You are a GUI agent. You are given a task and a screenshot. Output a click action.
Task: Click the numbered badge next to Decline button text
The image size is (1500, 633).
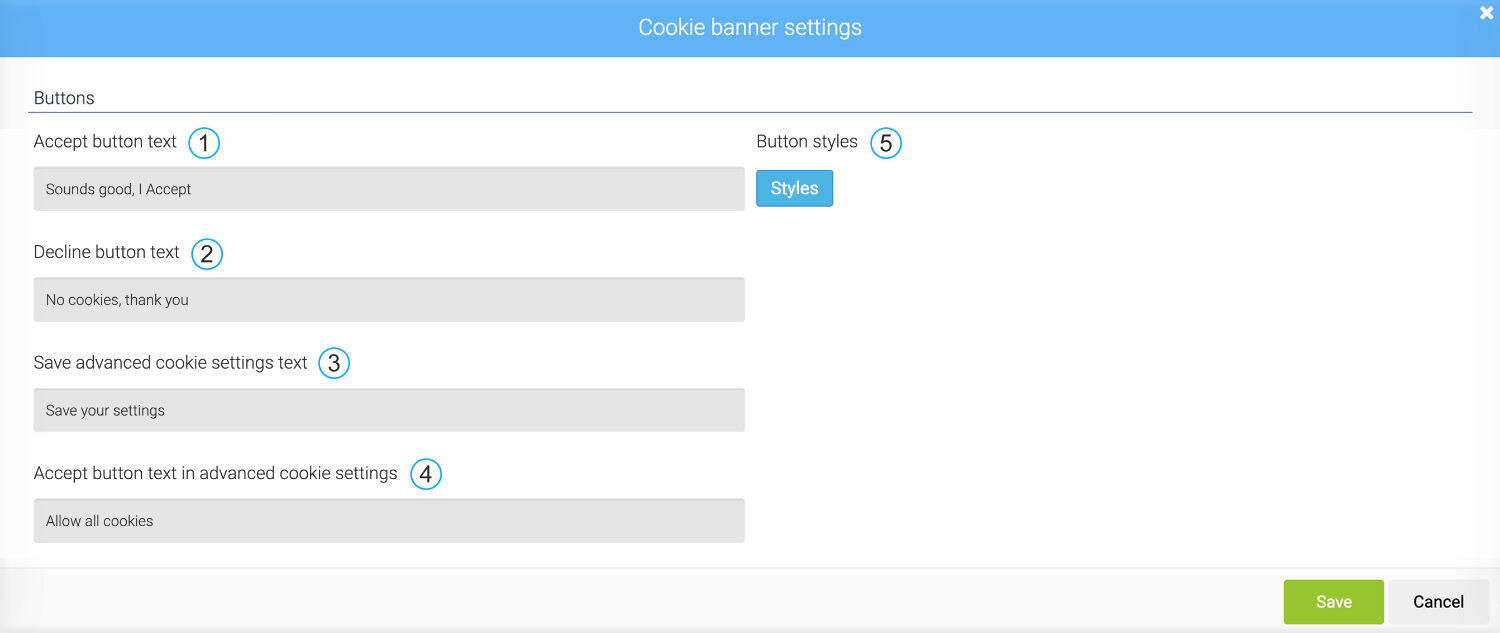[x=207, y=254]
